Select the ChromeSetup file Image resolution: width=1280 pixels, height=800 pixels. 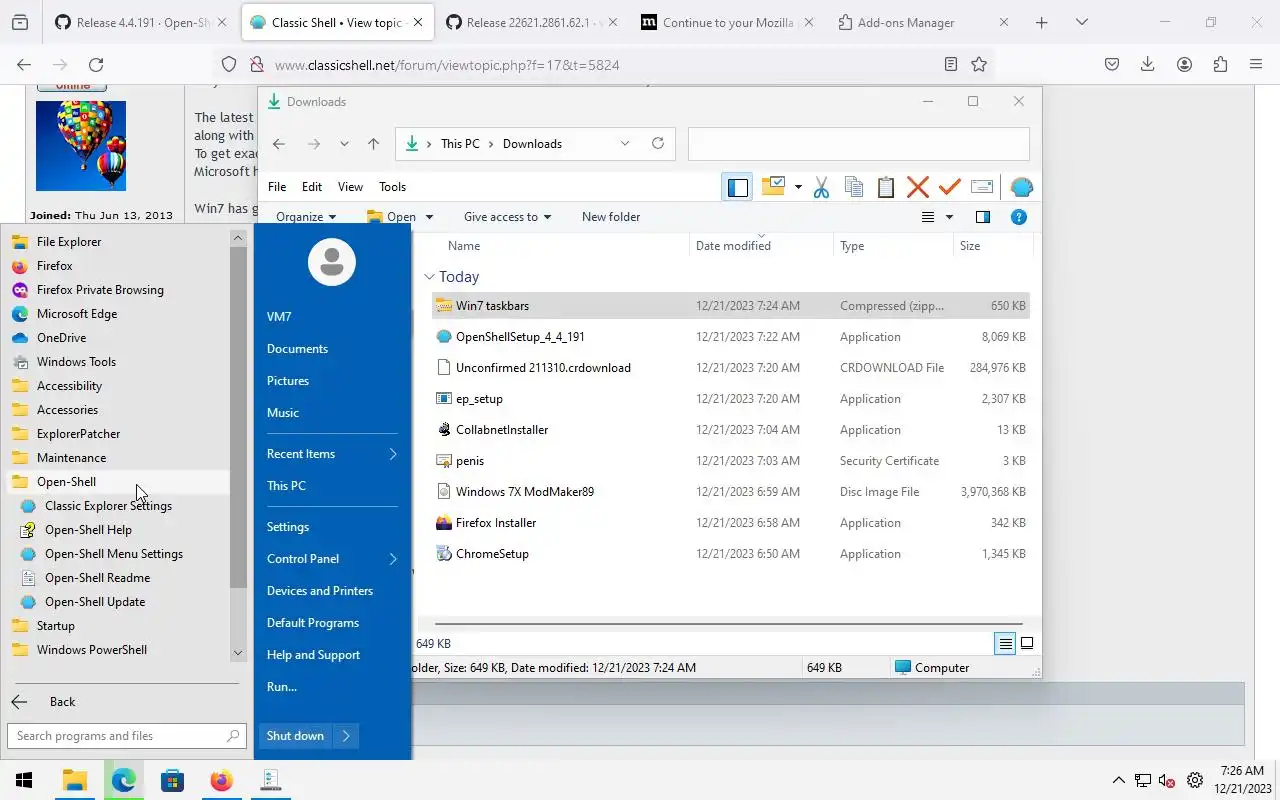731,554
